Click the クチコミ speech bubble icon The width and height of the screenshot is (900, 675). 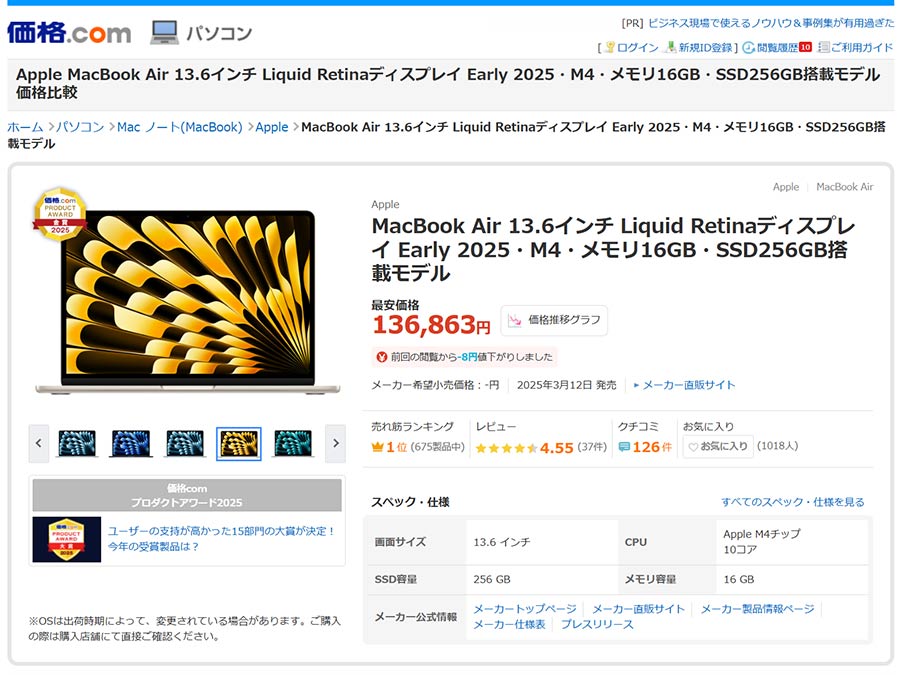(624, 447)
